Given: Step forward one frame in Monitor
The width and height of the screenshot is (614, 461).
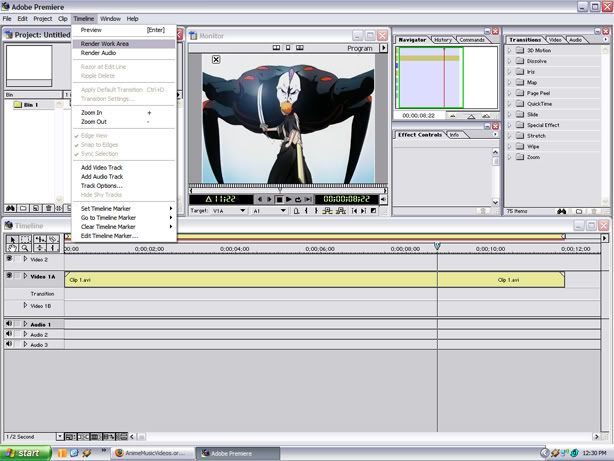Looking at the screenshot, I should coord(269,199).
